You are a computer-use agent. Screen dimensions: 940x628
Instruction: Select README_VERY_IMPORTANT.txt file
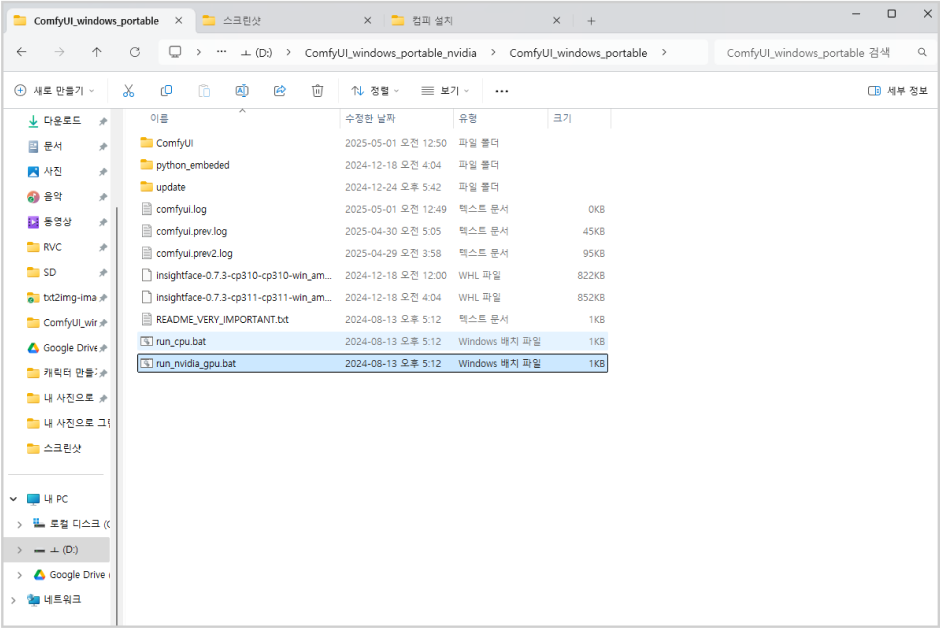click(x=372, y=319)
